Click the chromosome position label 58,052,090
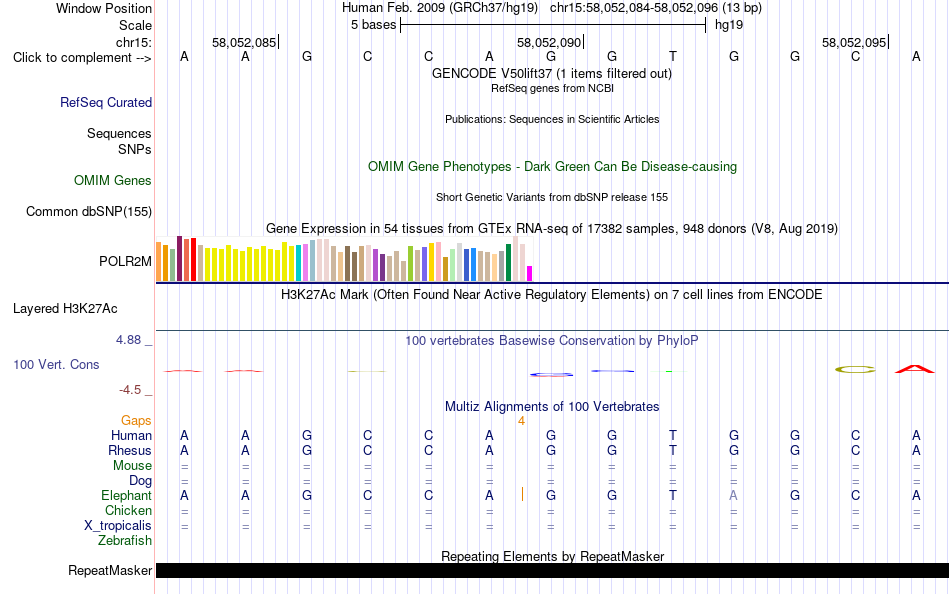The width and height of the screenshot is (950, 594). pos(549,43)
